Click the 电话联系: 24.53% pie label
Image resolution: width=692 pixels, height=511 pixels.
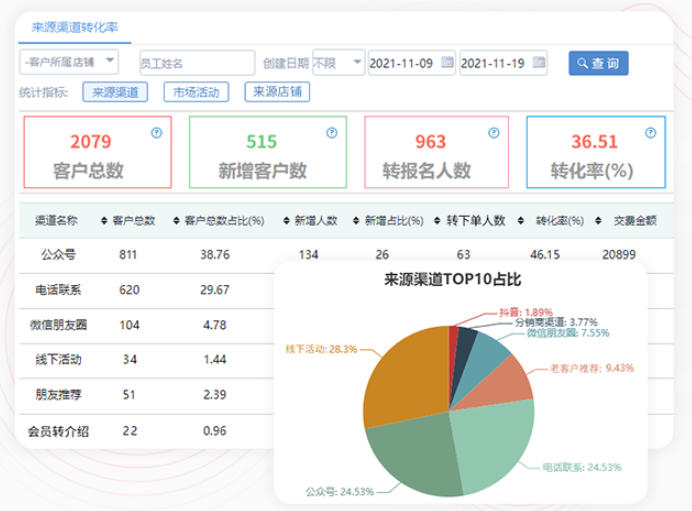point(582,467)
